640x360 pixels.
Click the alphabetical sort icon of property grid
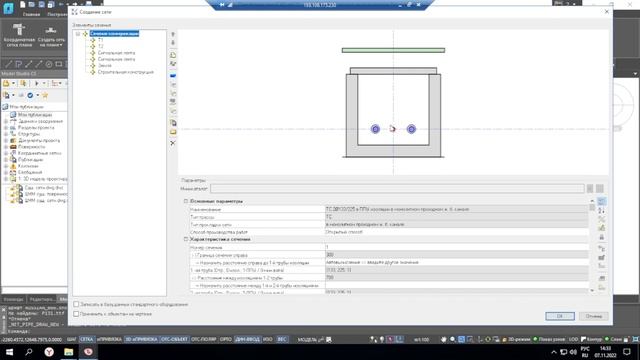[x=602, y=211]
